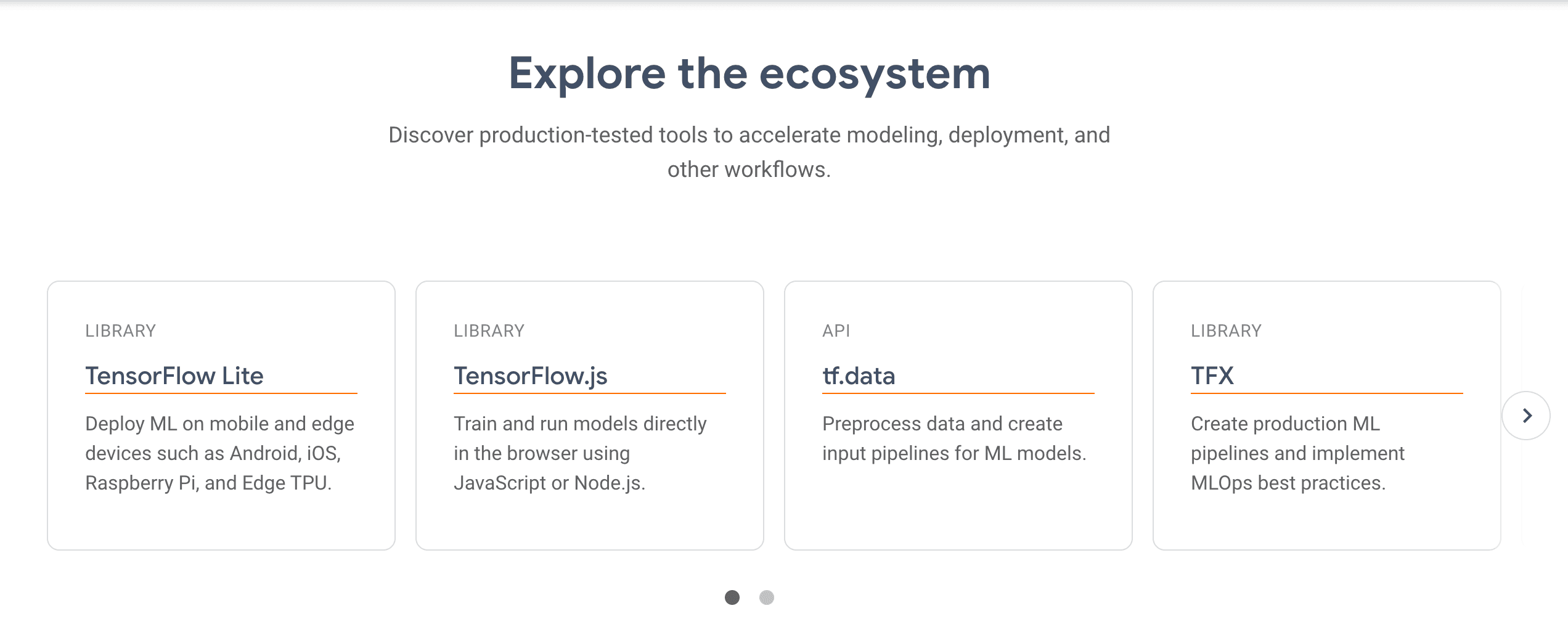The image size is (1568, 624).
Task: Click the API label above tf.data
Action: tap(836, 331)
